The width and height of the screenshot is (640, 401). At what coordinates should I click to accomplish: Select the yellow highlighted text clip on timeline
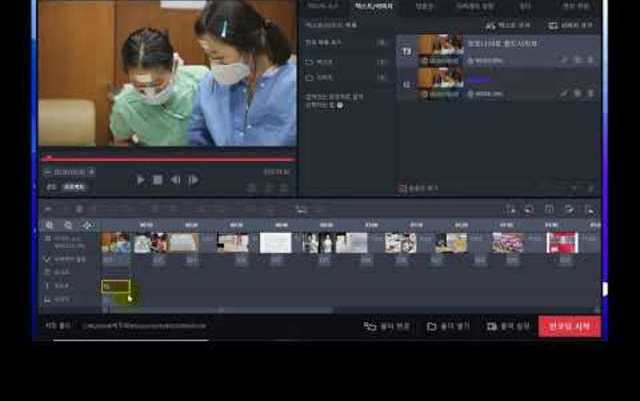(115, 286)
